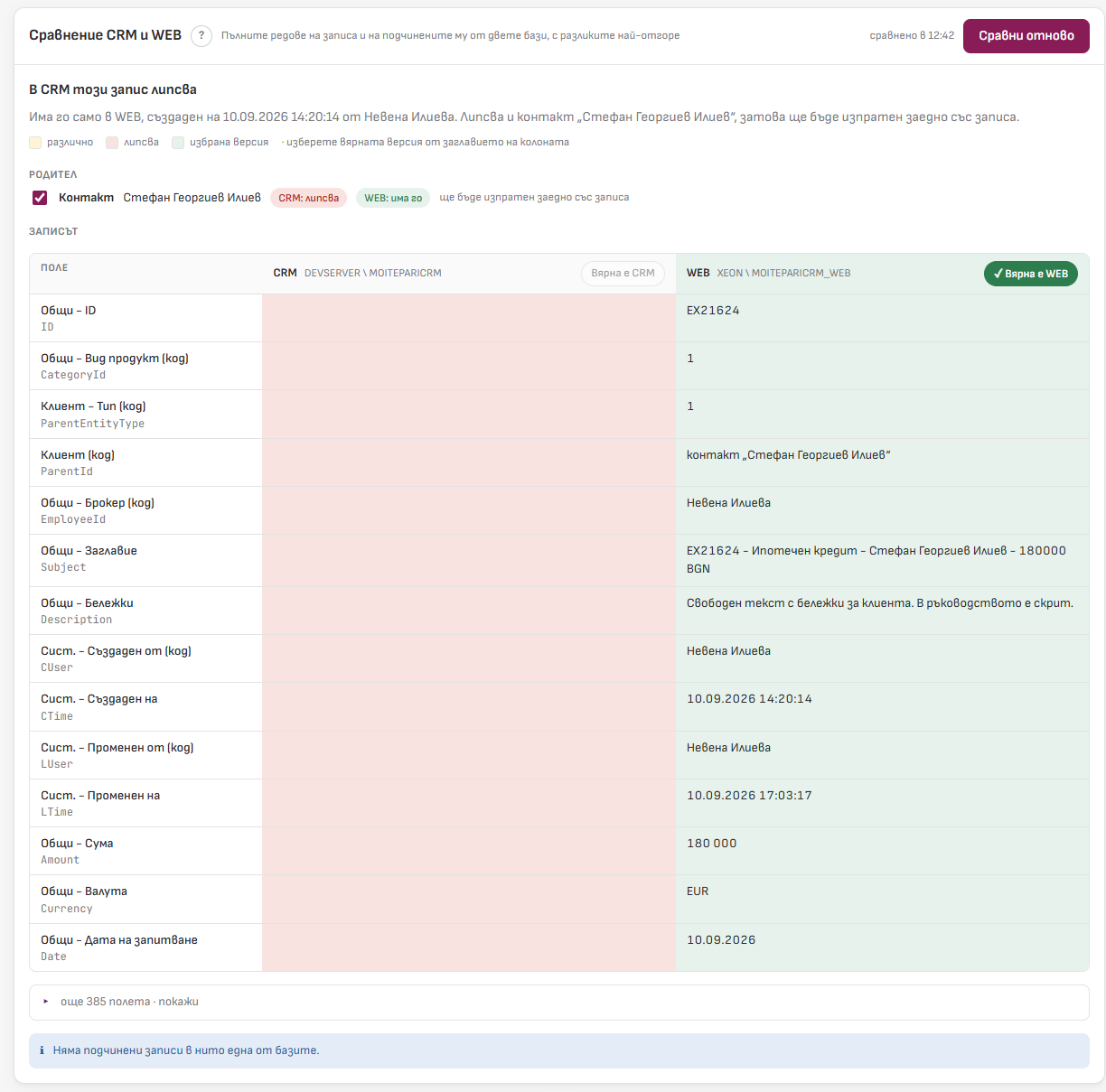Viewport: 1106px width, 1092px height.
Task: Click the ПОЛЕ column header
Action: point(54,268)
